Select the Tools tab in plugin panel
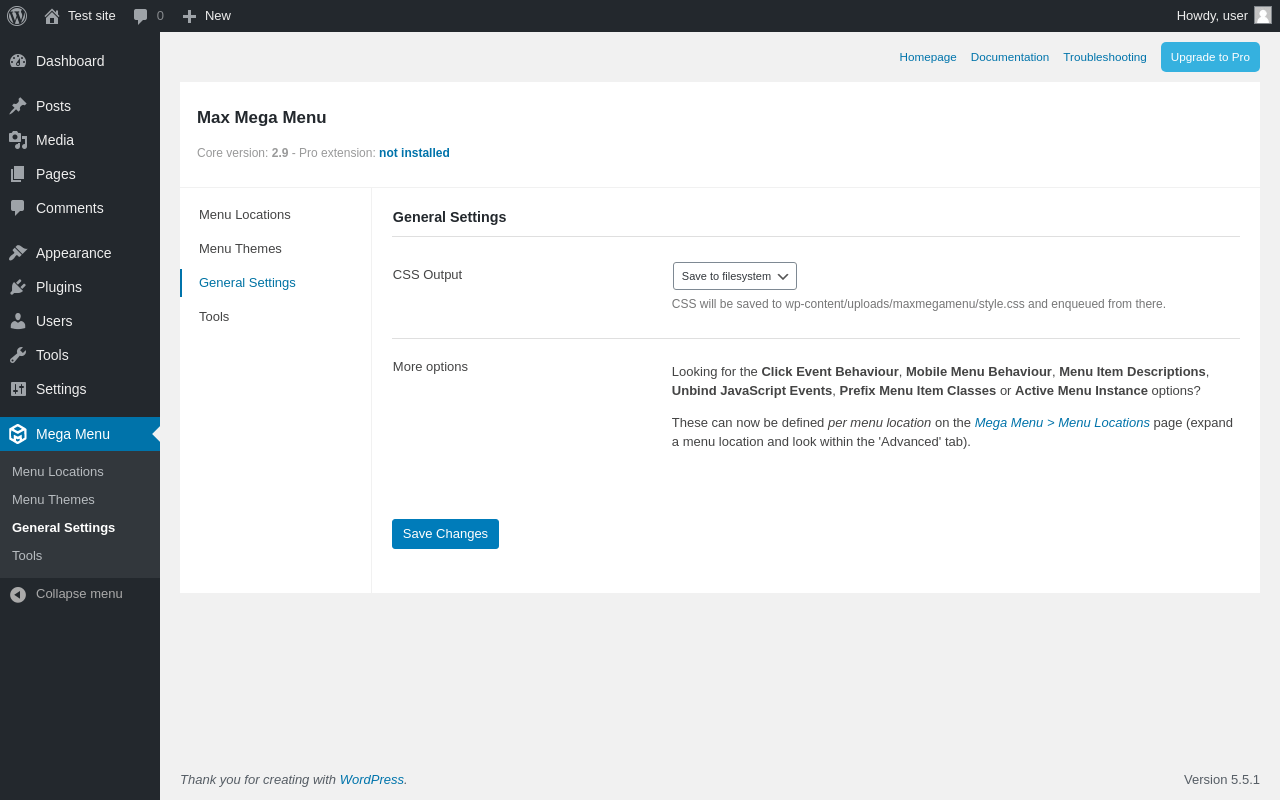This screenshot has height=800, width=1280. pos(214,317)
